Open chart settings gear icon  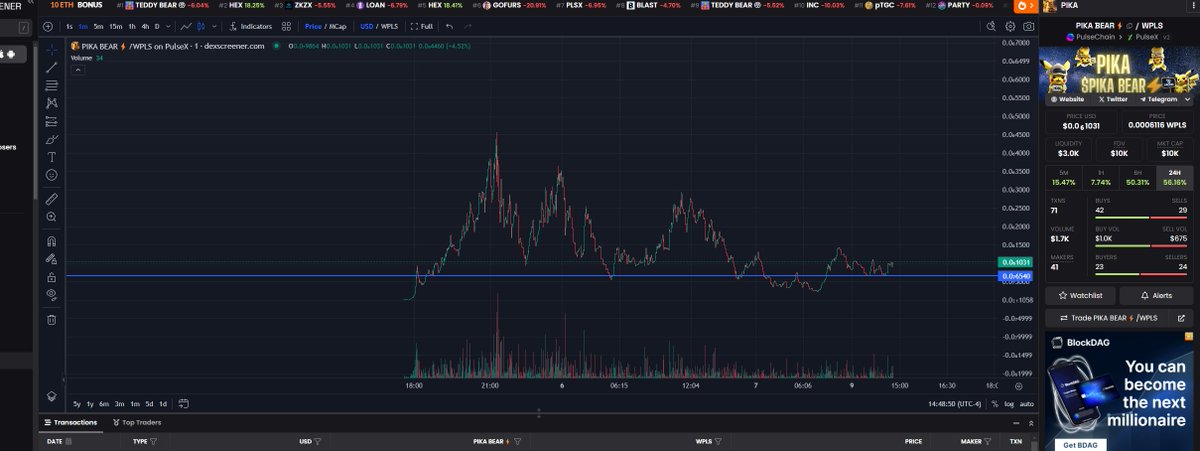point(1009,27)
